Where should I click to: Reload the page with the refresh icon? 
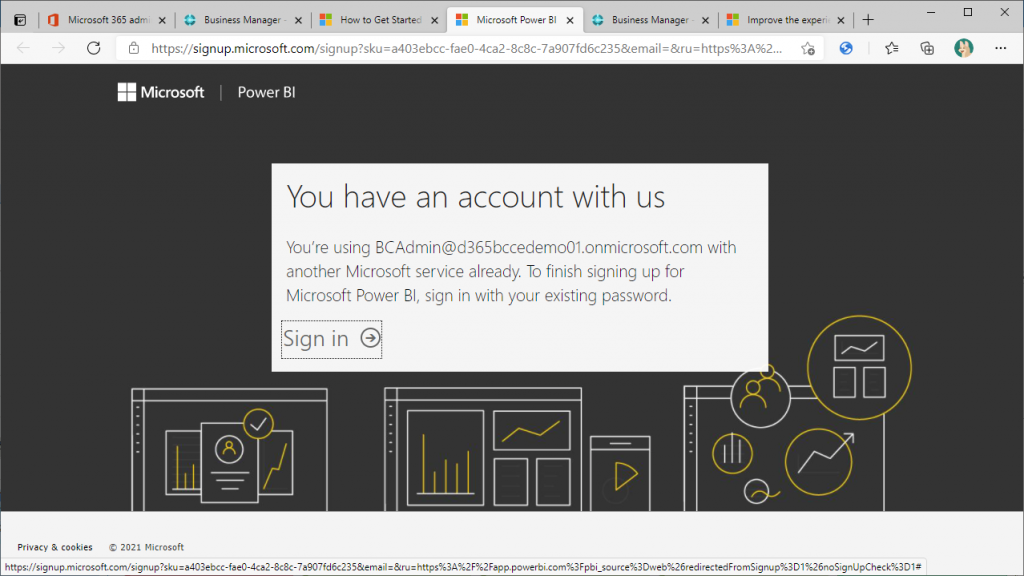93,48
